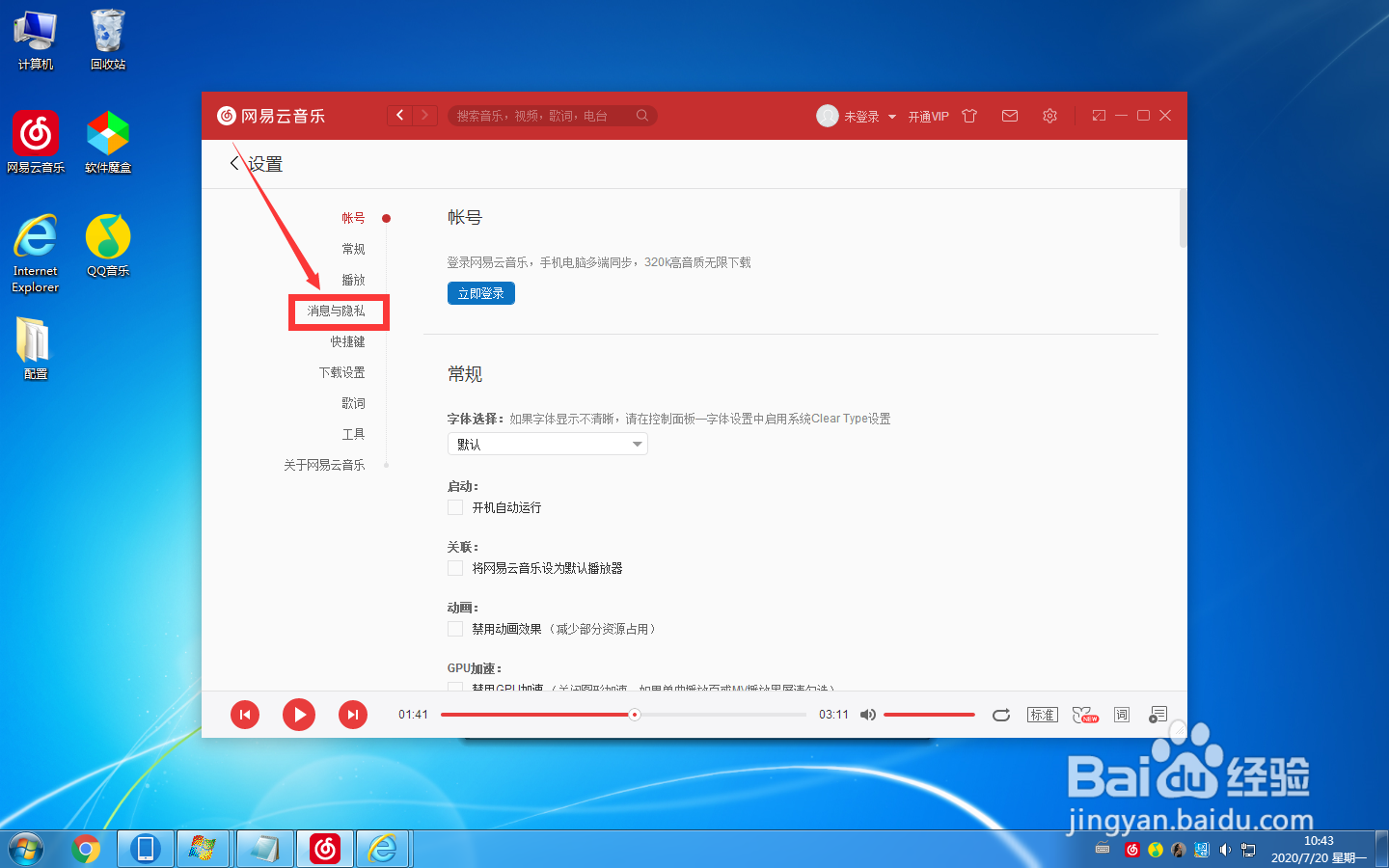Toggle the loop playback mode icon
This screenshot has height=868, width=1389.
(1001, 715)
